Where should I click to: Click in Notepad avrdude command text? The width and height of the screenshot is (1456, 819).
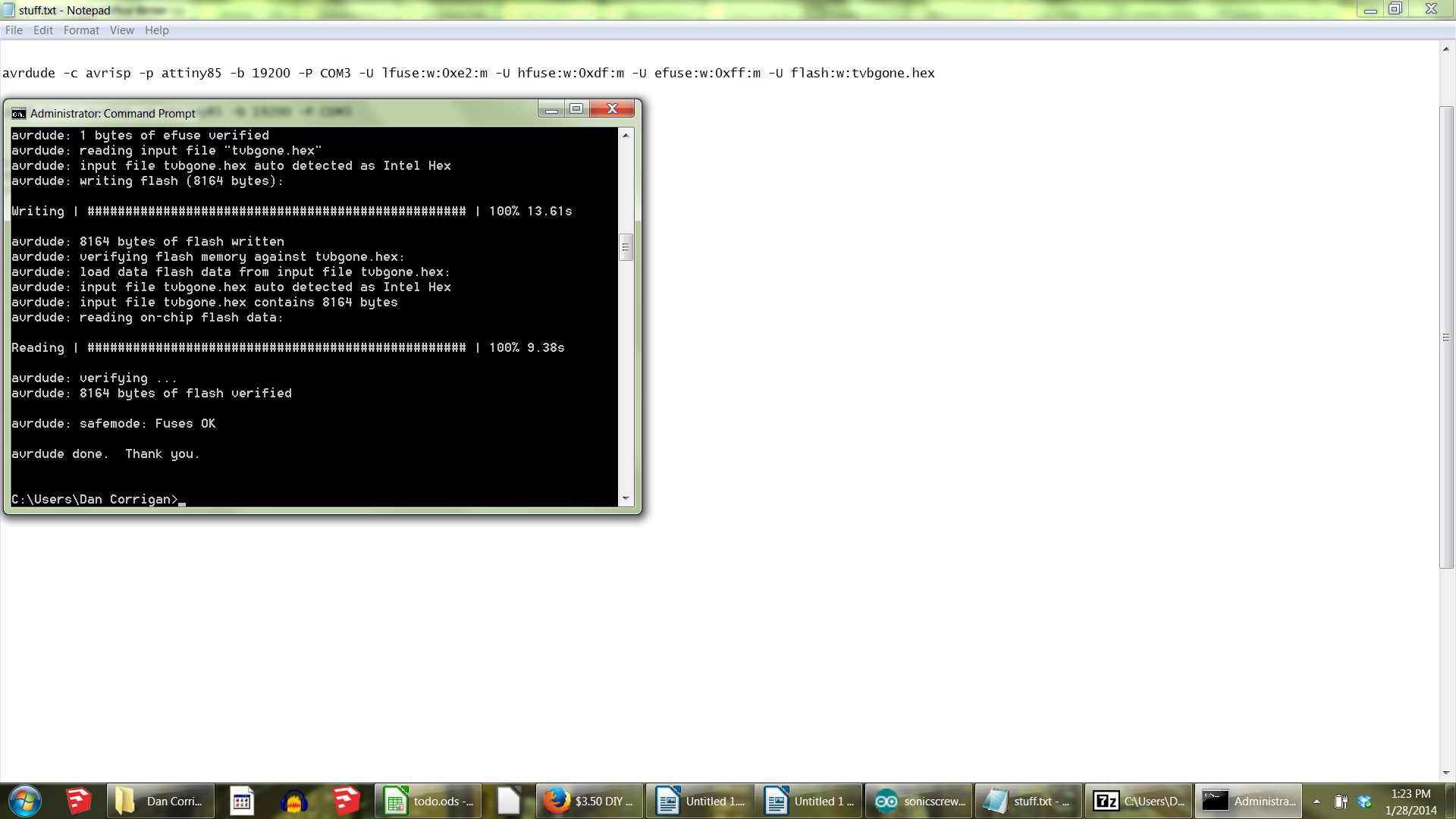pyautogui.click(x=468, y=74)
